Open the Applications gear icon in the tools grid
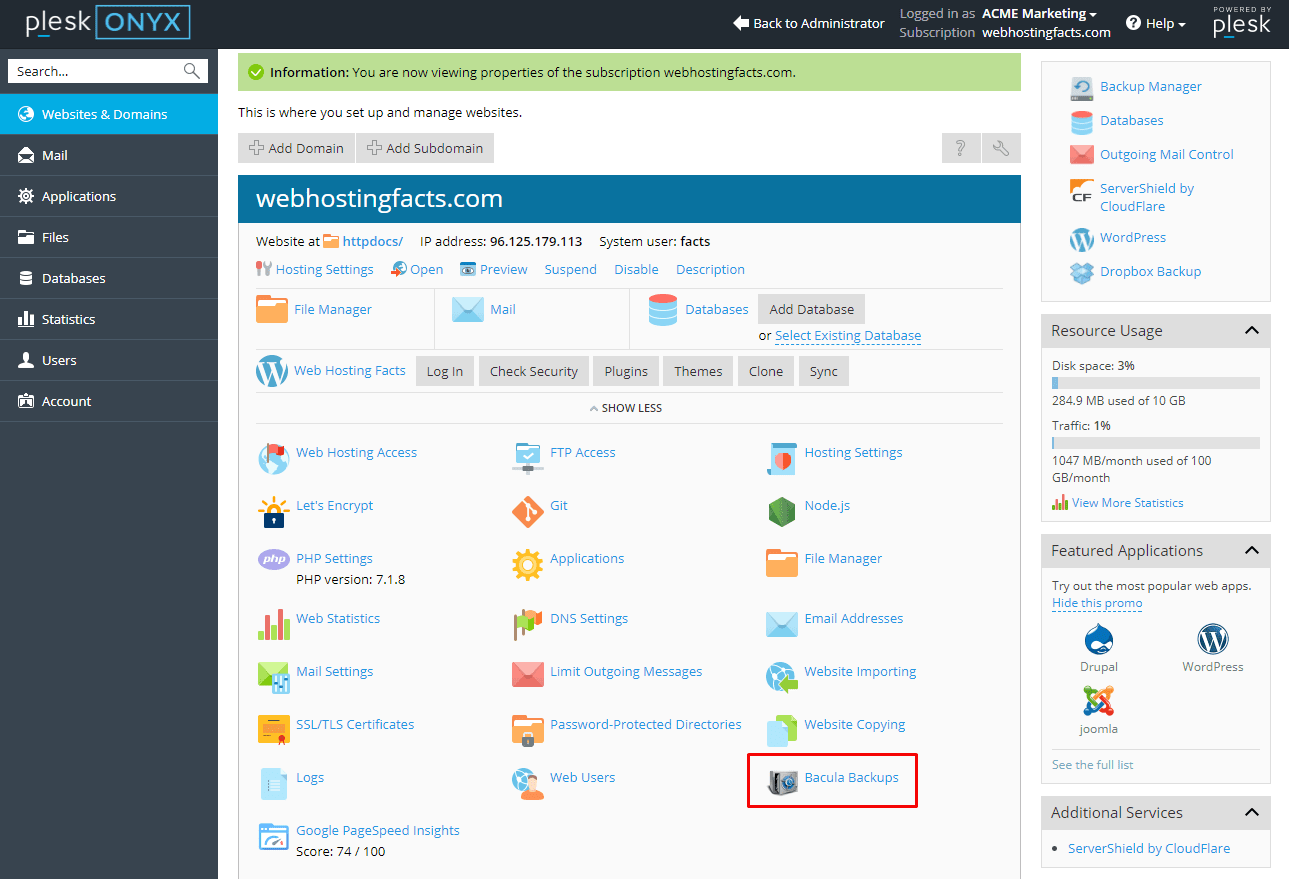The width and height of the screenshot is (1289, 879). click(x=527, y=565)
